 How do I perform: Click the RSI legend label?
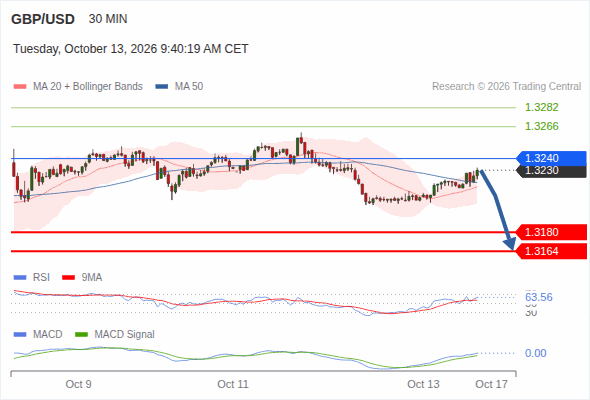(x=41, y=278)
